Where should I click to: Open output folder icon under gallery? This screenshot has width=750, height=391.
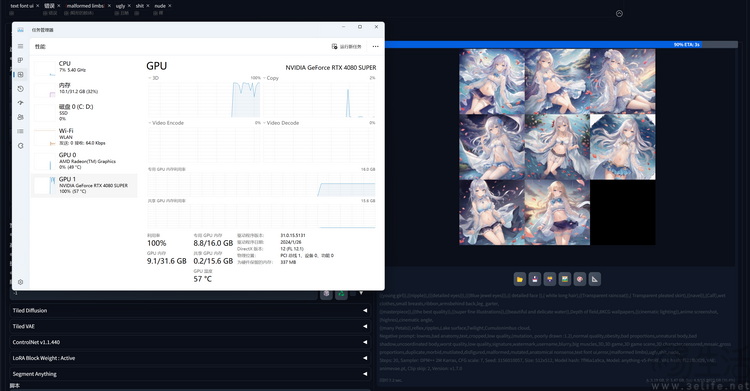(x=520, y=279)
